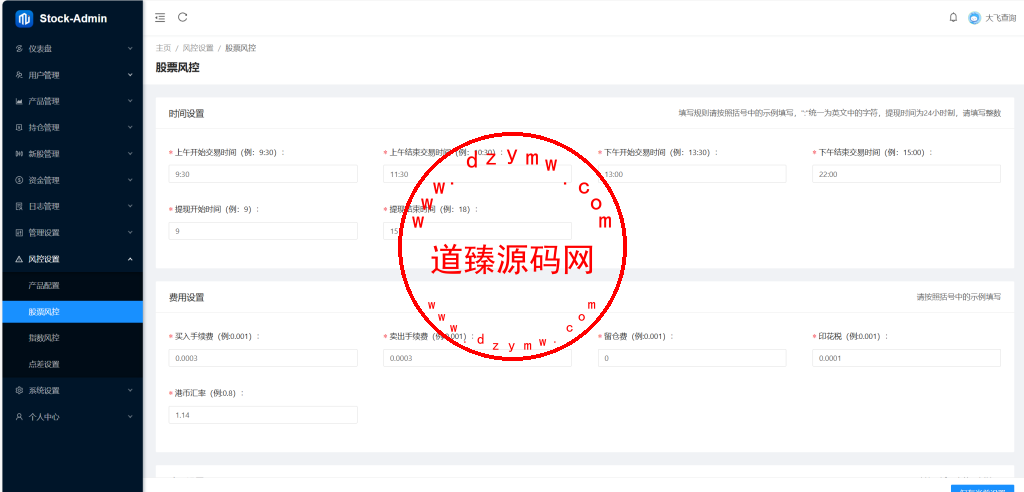Click the 请按照括号中的示例填写 hint text

click(959, 297)
